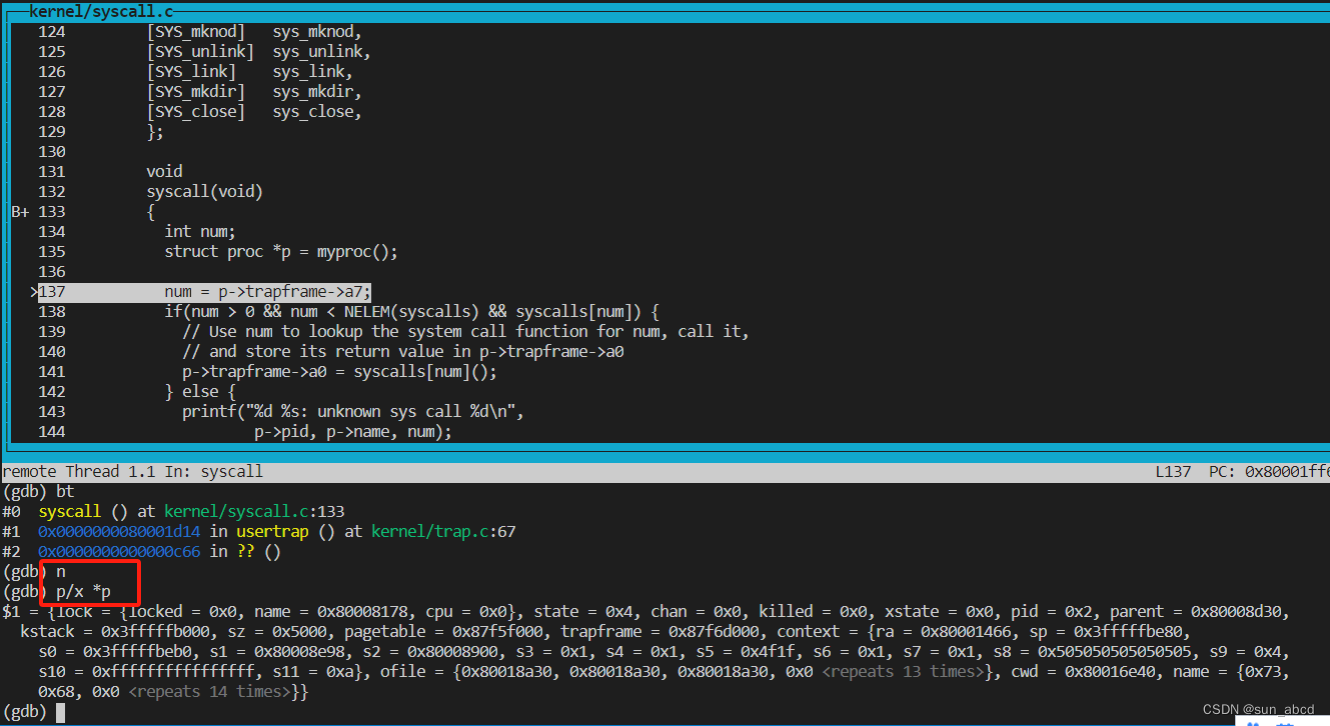
Task: Click the current-line arrow marker beside 137
Action: coord(34,292)
